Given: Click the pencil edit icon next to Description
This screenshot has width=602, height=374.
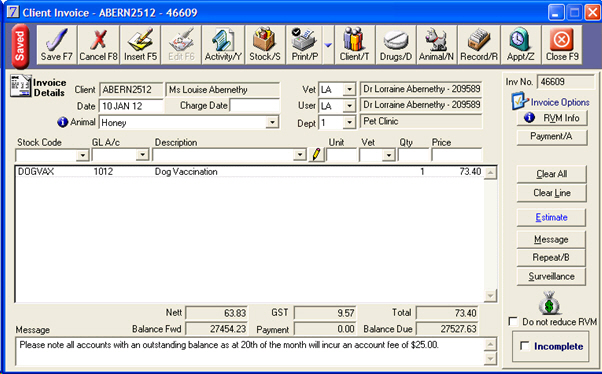Looking at the screenshot, I should point(316,155).
